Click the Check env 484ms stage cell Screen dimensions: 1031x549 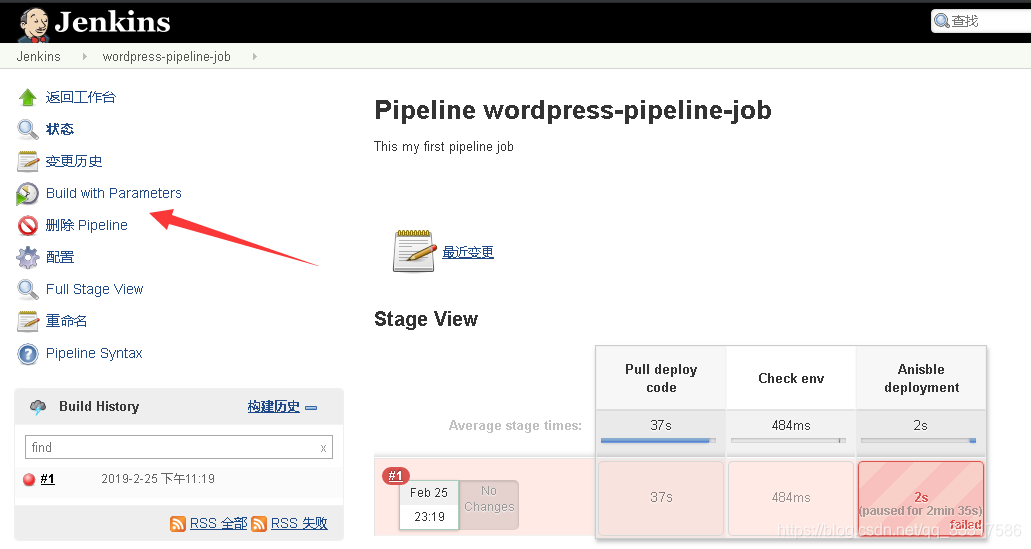pyautogui.click(x=791, y=498)
